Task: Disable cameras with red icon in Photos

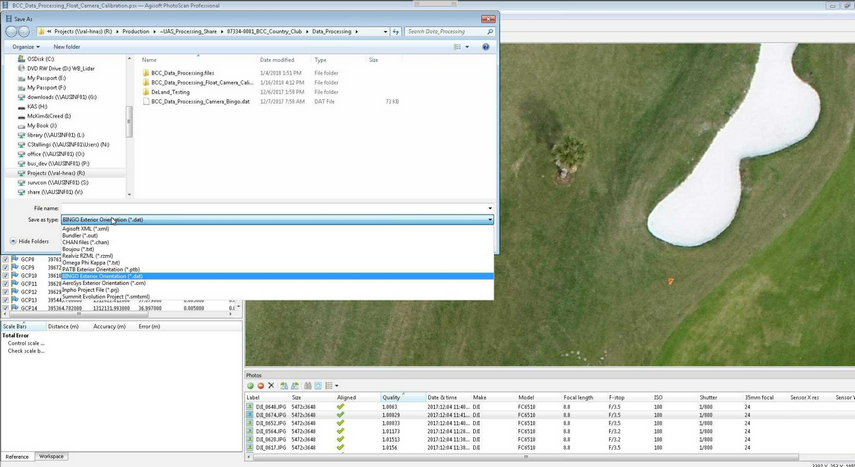Action: [261, 386]
